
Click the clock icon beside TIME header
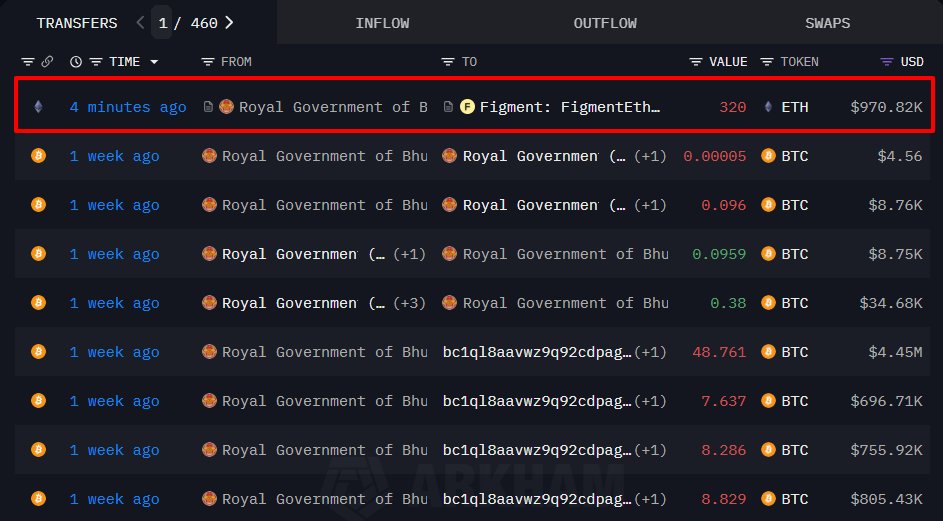[76, 62]
